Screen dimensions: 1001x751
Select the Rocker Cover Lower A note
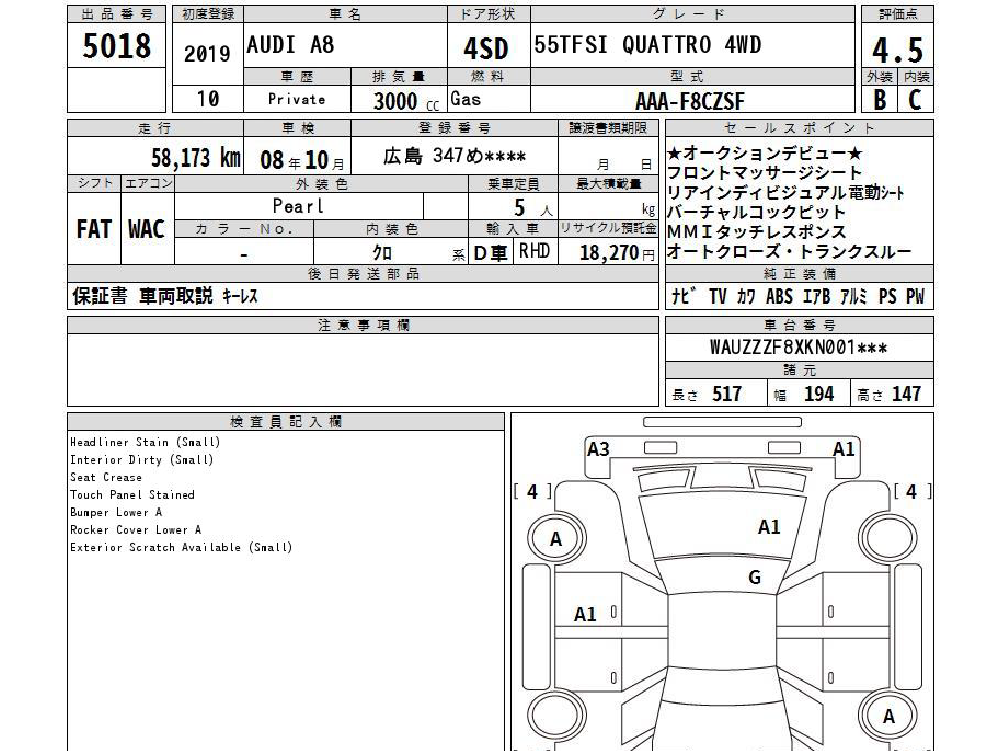click(135, 530)
